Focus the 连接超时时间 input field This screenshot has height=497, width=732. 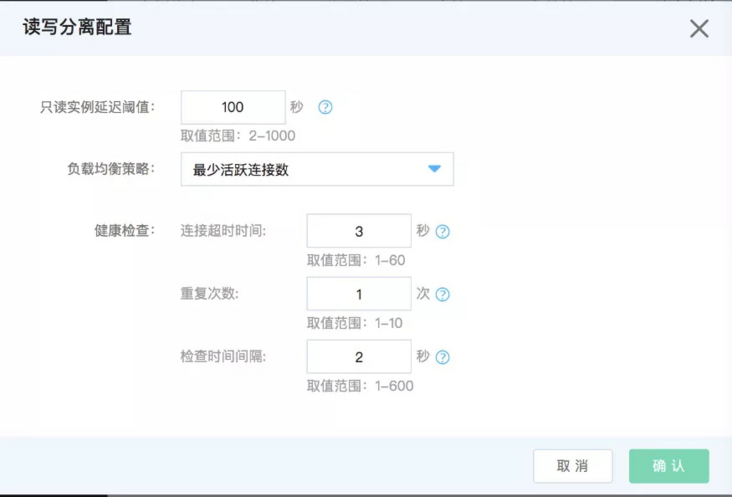click(x=359, y=231)
